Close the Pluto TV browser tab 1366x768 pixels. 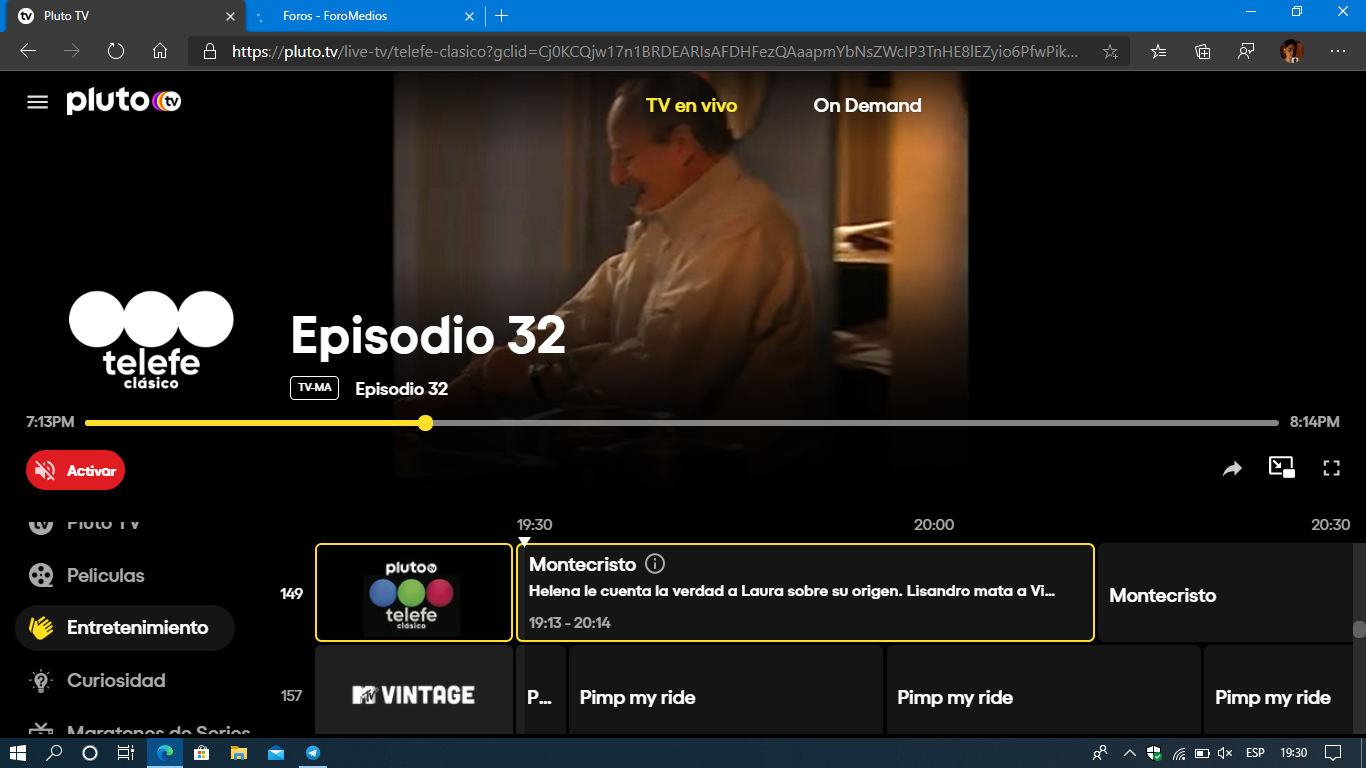coord(230,16)
